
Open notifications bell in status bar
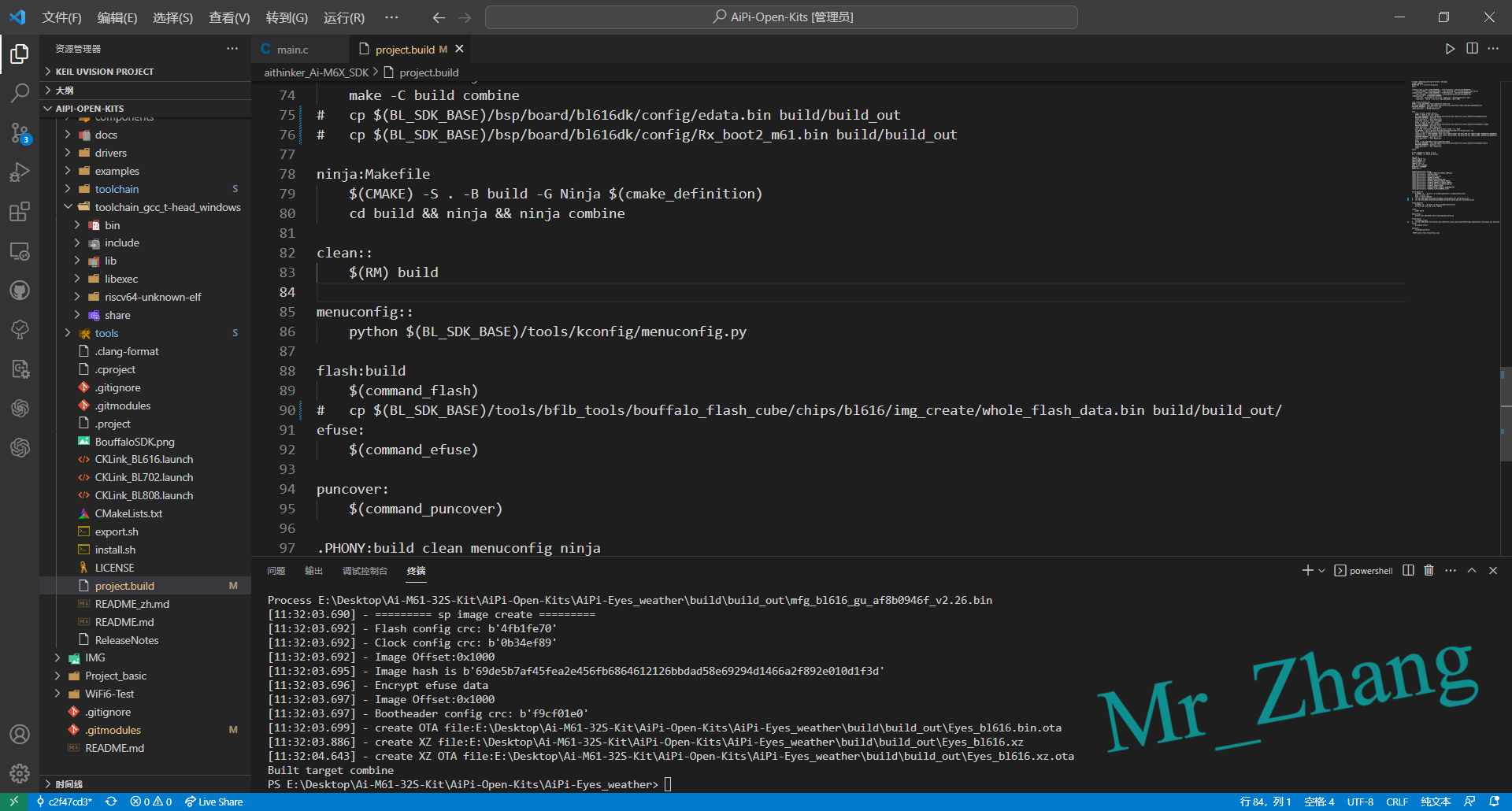coord(1494,802)
